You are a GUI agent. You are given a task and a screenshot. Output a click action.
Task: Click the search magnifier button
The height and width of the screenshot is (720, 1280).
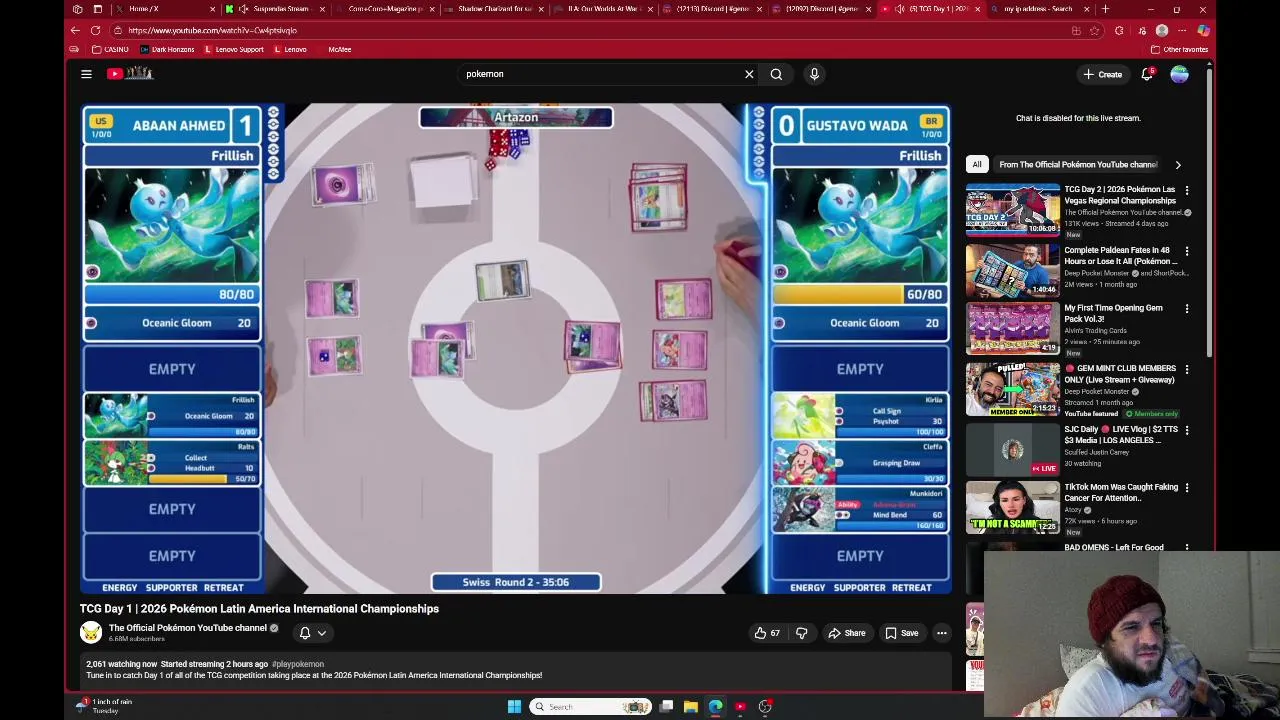[776, 74]
